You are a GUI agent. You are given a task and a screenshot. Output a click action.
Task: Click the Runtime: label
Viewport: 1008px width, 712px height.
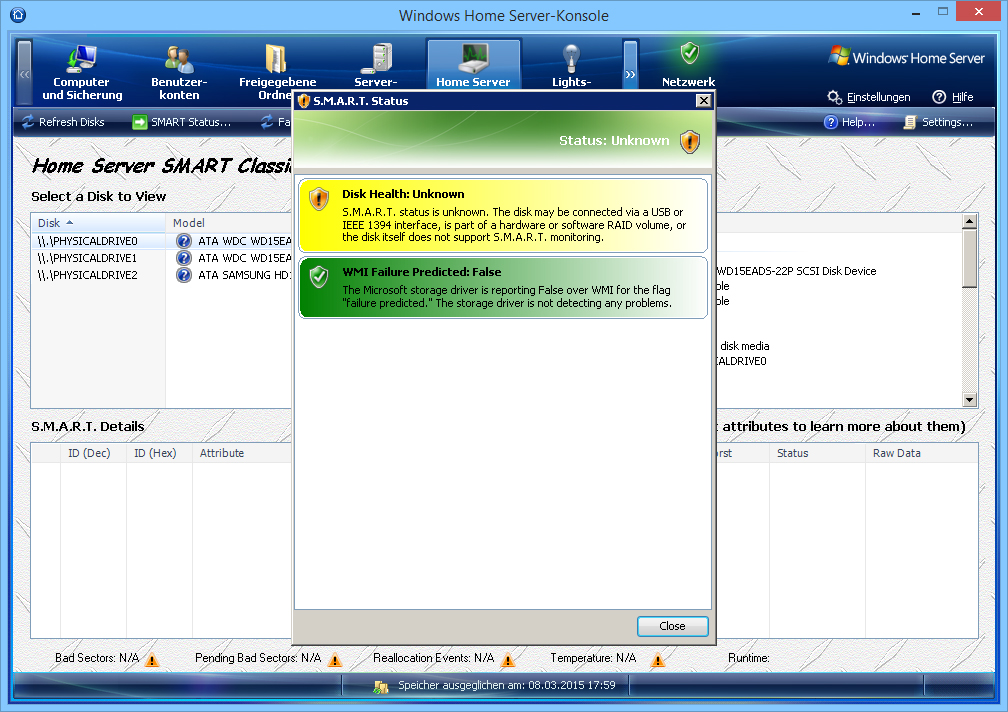[749, 658]
